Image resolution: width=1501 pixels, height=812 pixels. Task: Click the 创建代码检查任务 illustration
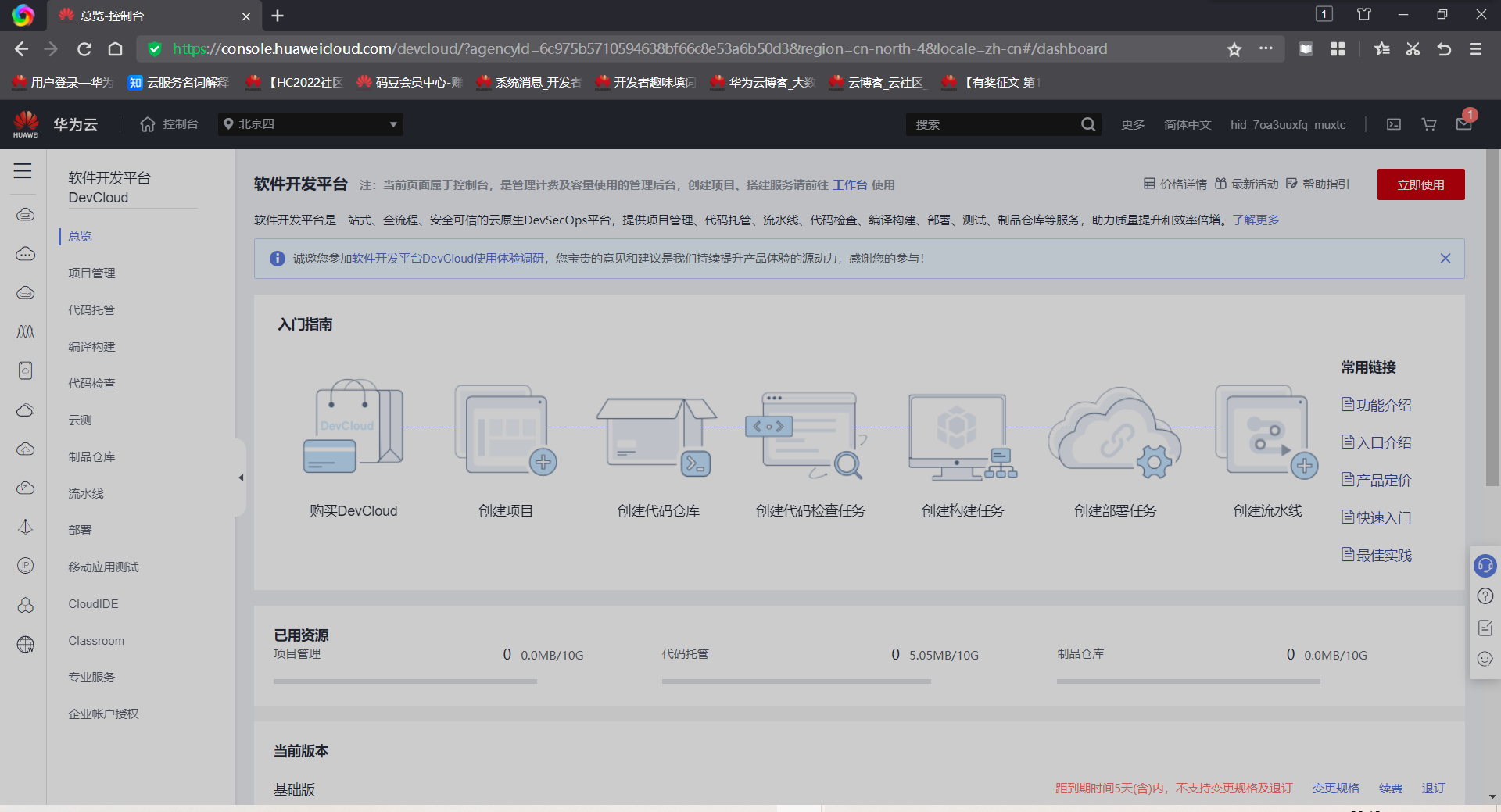(808, 435)
